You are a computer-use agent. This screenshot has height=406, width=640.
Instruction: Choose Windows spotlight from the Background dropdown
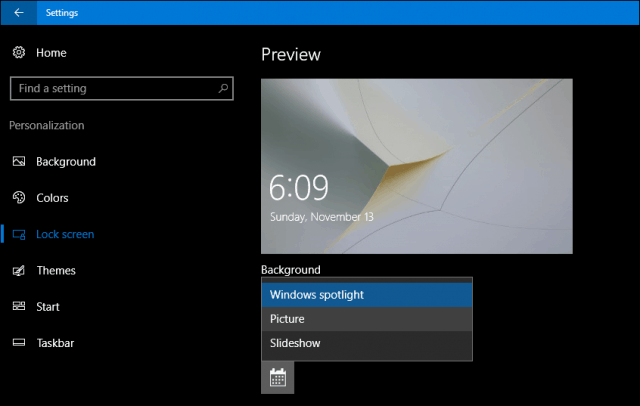coord(367,295)
